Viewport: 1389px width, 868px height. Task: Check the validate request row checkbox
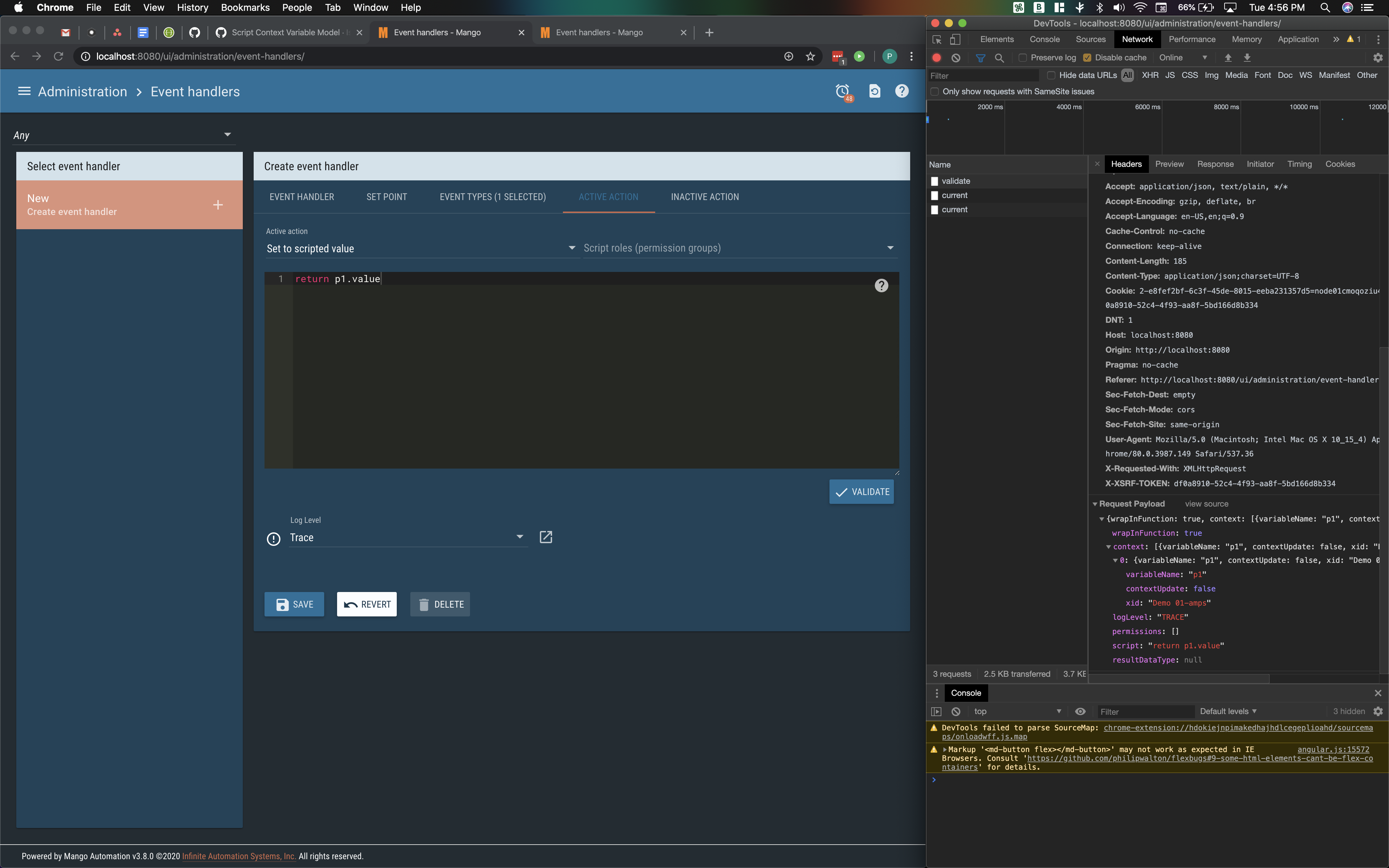934,181
